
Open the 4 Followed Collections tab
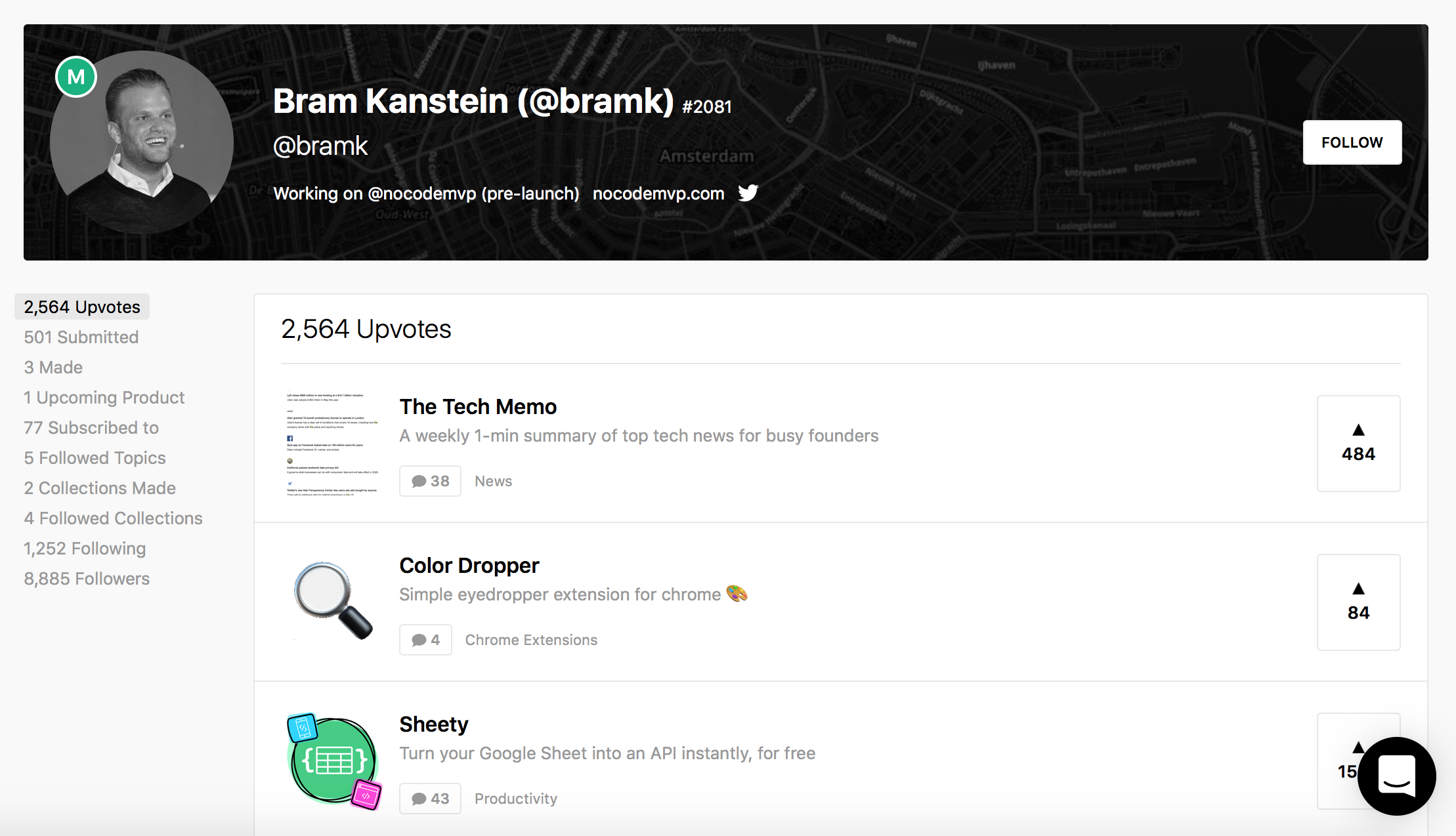coord(114,518)
